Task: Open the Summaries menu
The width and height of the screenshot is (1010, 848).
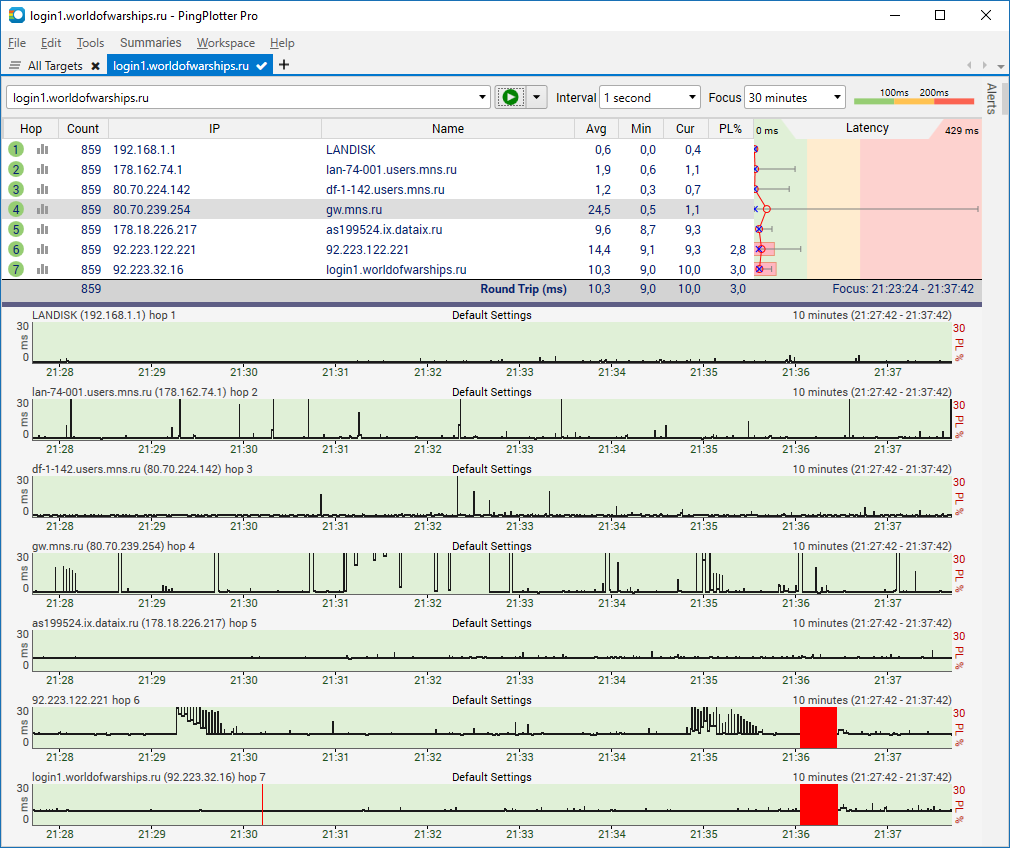Action: pyautogui.click(x=151, y=43)
